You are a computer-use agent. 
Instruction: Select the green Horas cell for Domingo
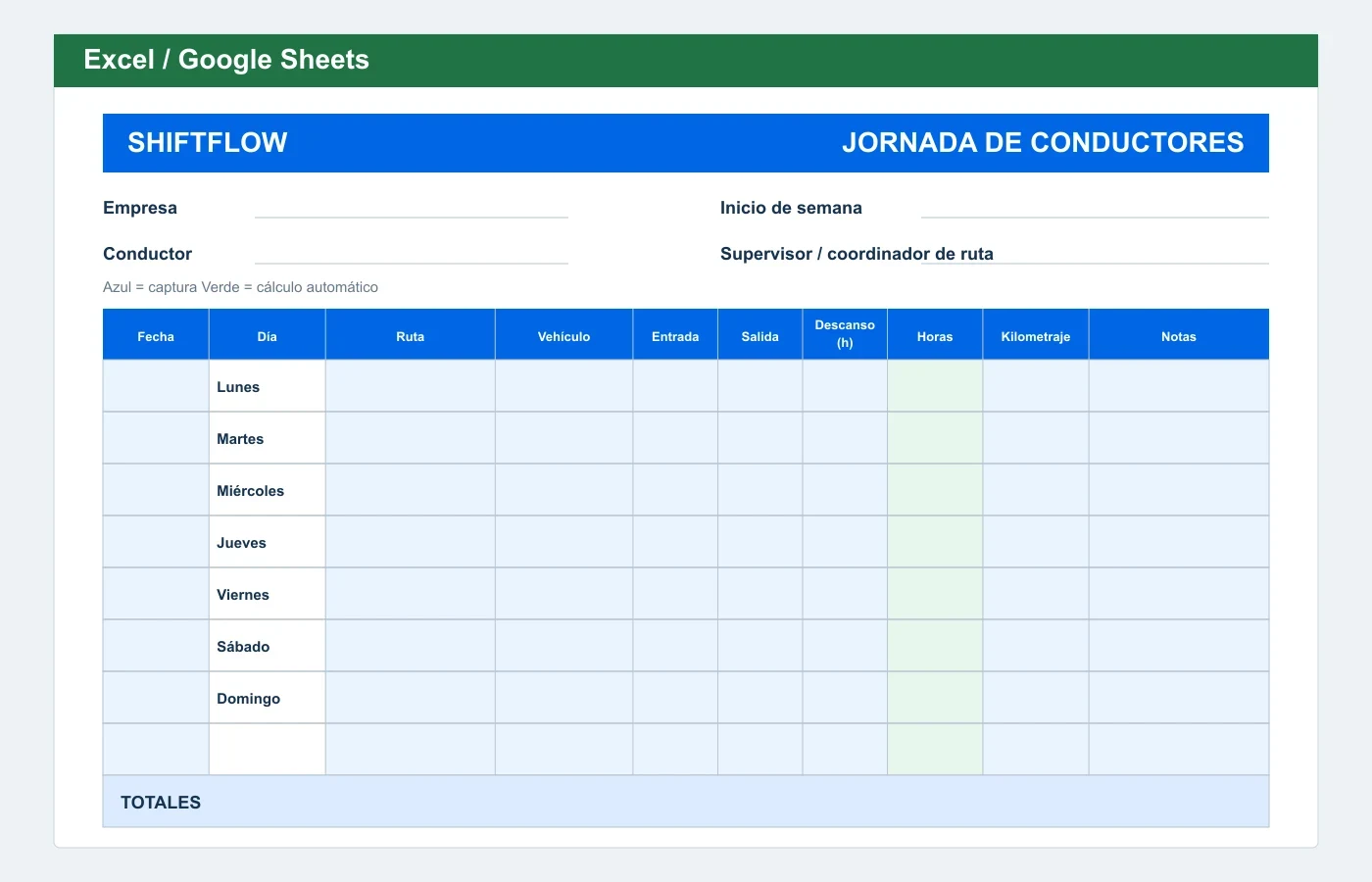pos(935,698)
